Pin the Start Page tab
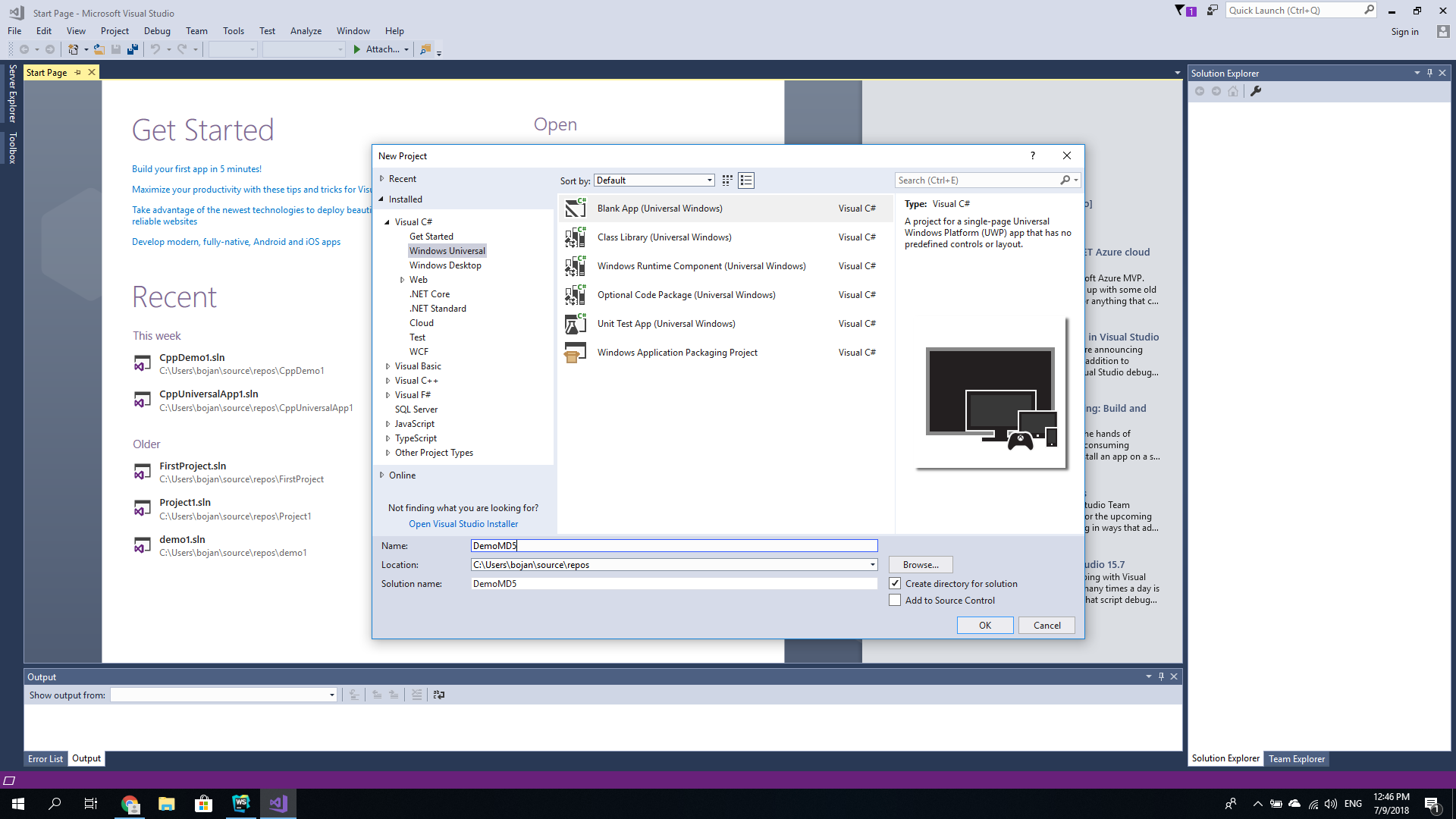 click(x=77, y=73)
